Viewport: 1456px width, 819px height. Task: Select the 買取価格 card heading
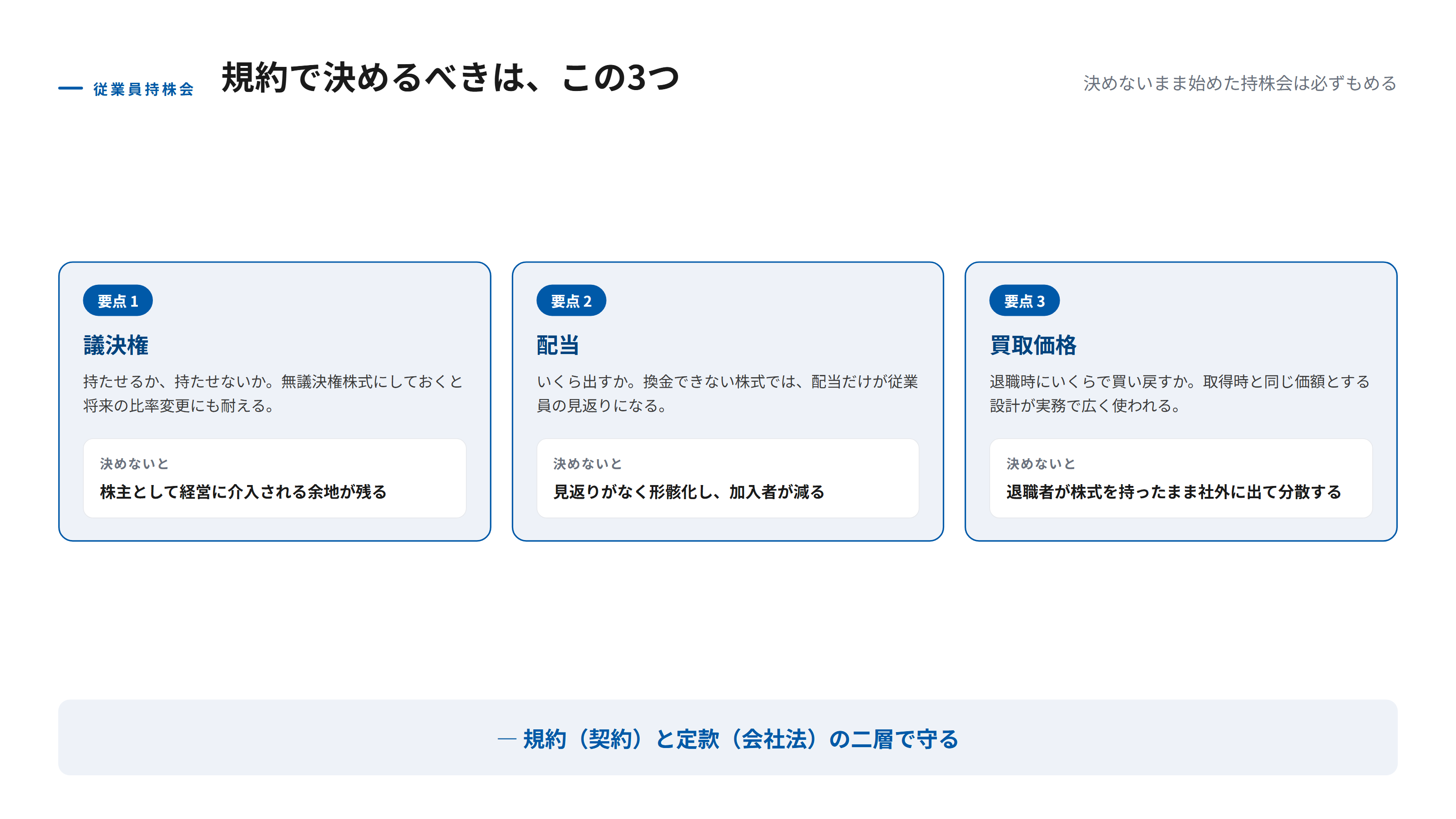(1033, 345)
